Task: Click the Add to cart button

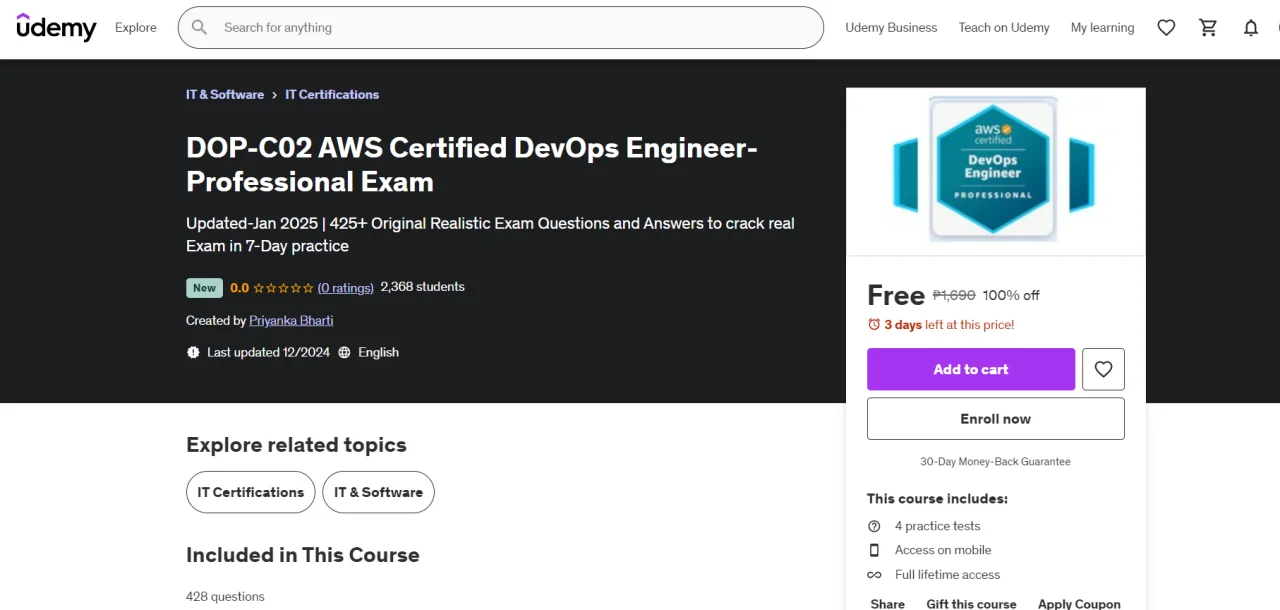Action: coord(971,369)
